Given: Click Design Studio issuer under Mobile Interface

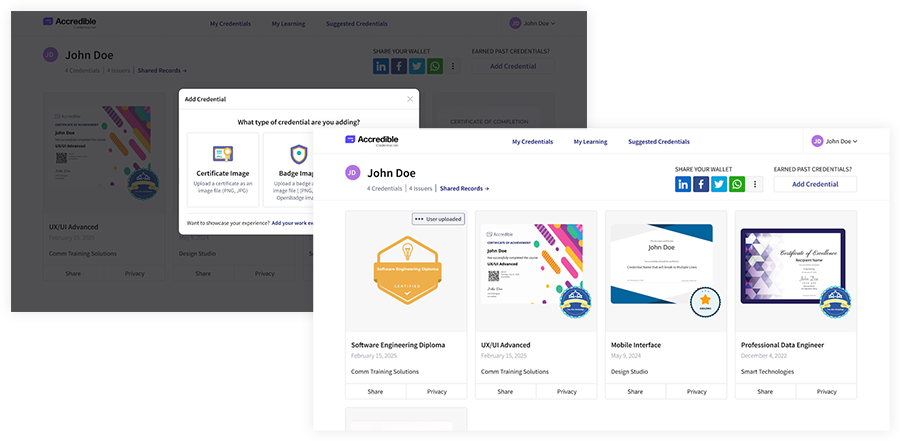Looking at the screenshot, I should (629, 372).
